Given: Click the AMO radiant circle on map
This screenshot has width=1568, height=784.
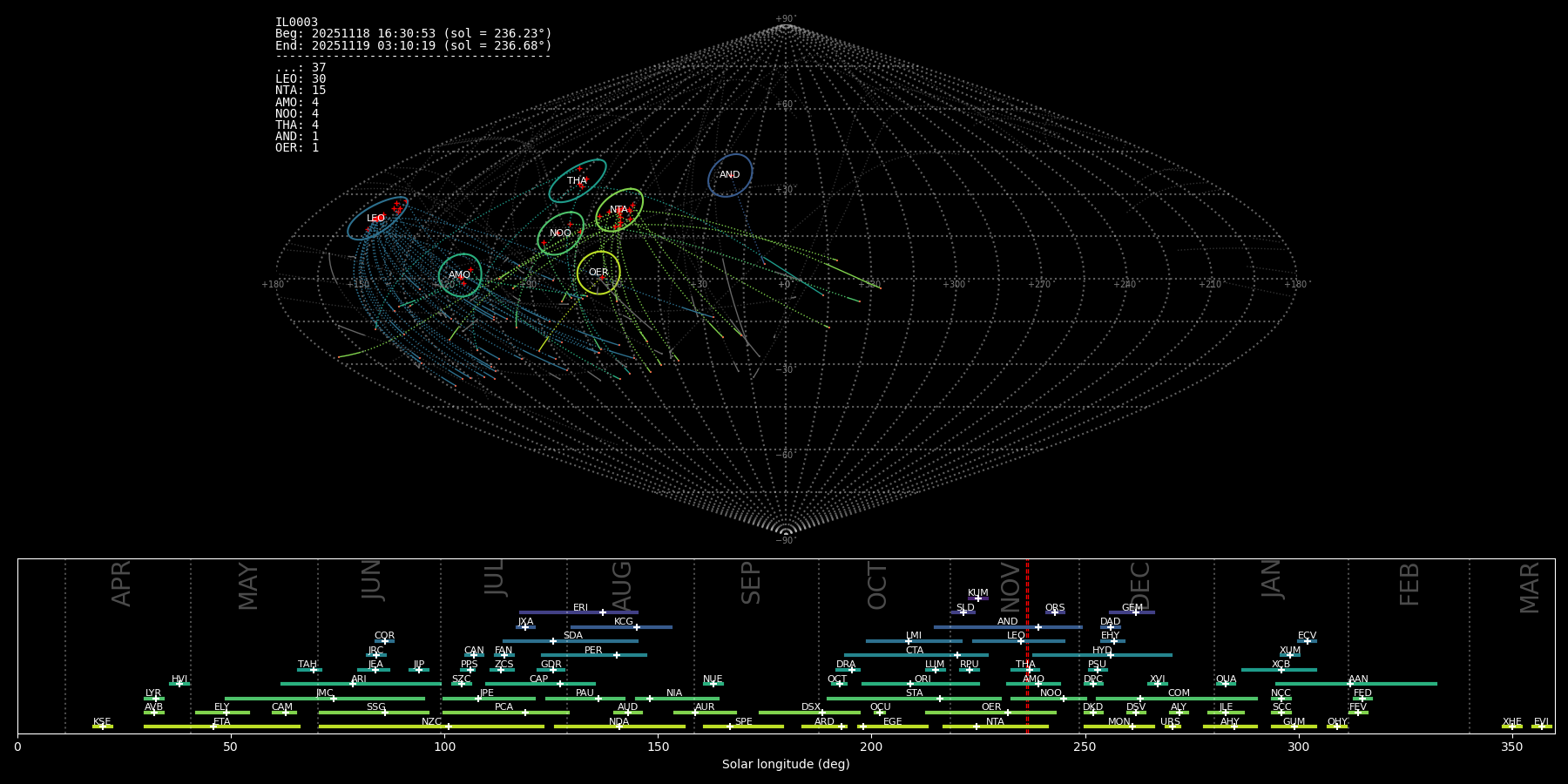Looking at the screenshot, I should [x=460, y=275].
